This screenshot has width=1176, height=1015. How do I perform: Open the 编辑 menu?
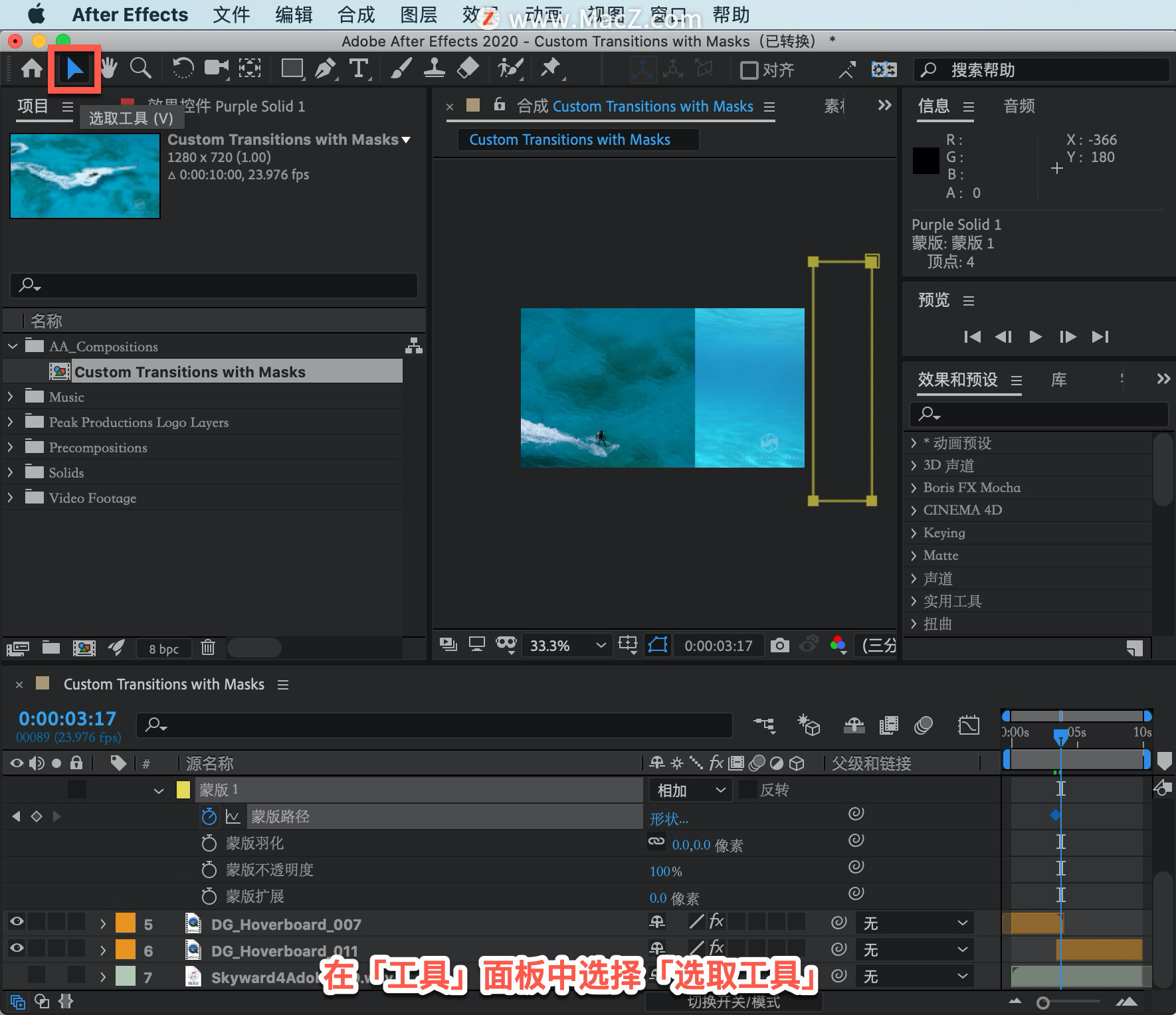pos(294,15)
